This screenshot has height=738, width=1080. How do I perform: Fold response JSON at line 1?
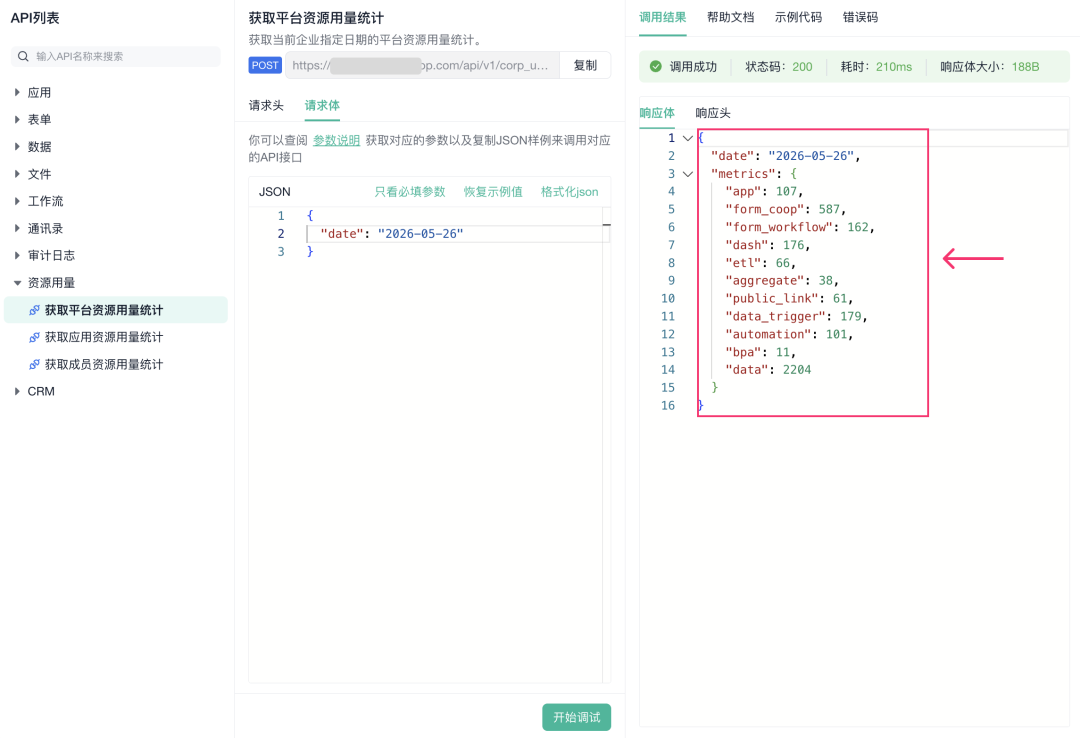(687, 139)
